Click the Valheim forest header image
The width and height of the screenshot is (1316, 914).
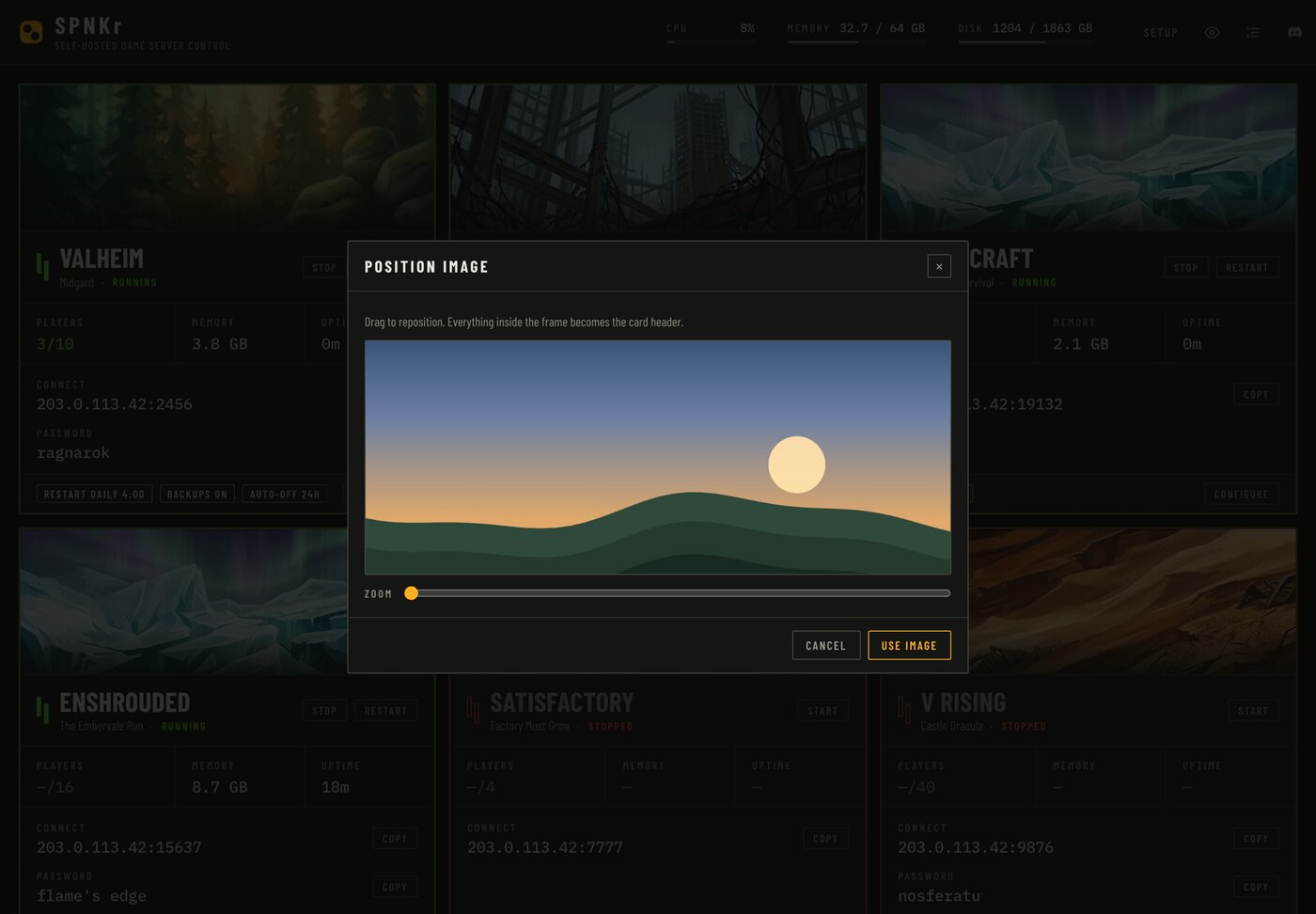tap(227, 157)
